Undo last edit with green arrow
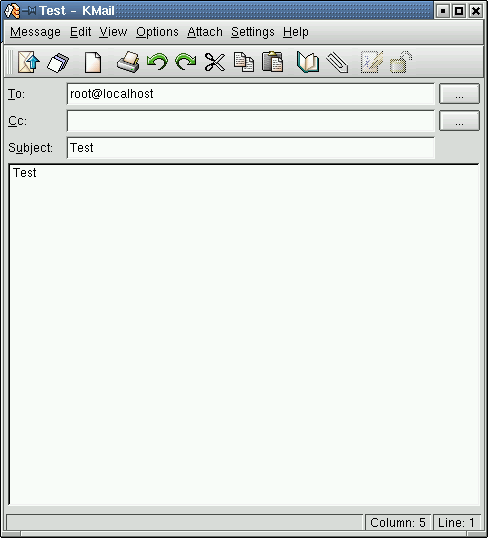 click(x=157, y=62)
